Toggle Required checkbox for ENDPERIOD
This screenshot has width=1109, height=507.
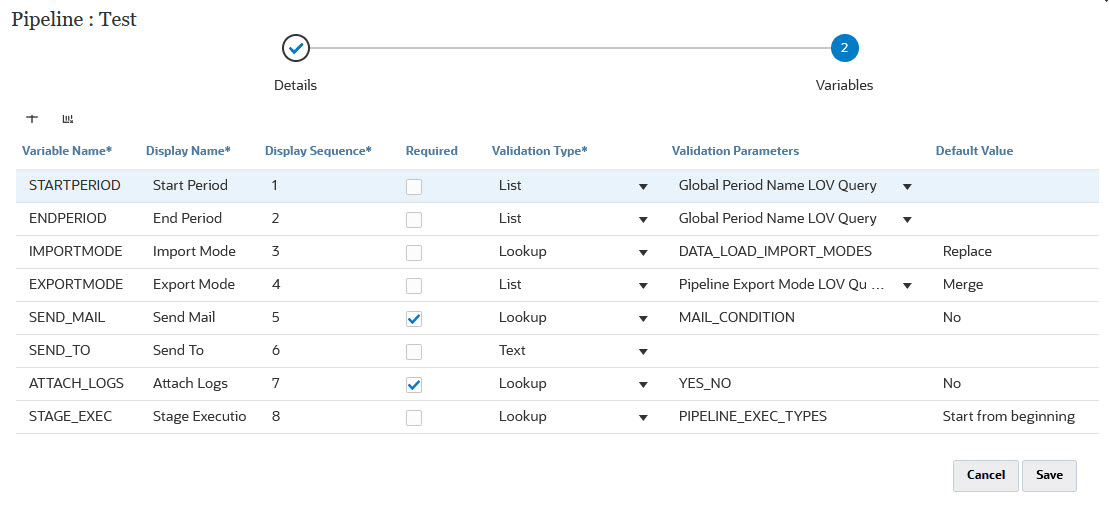click(414, 219)
